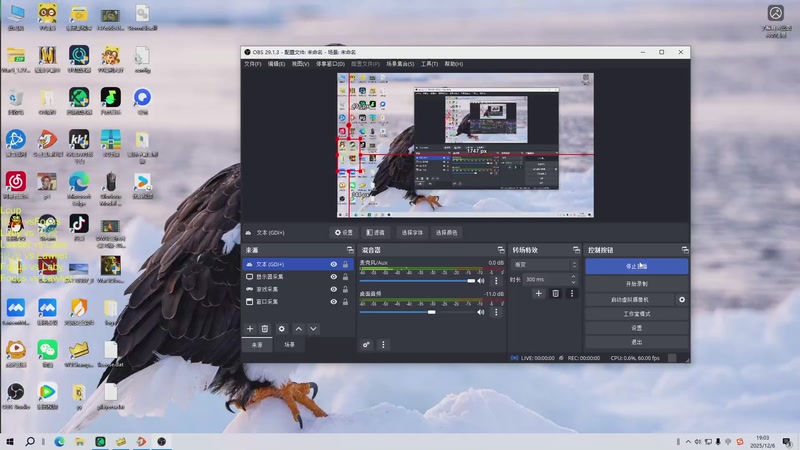This screenshot has height=450, width=800.
Task: Click the Desktop Audio volume slider
Action: click(417, 312)
